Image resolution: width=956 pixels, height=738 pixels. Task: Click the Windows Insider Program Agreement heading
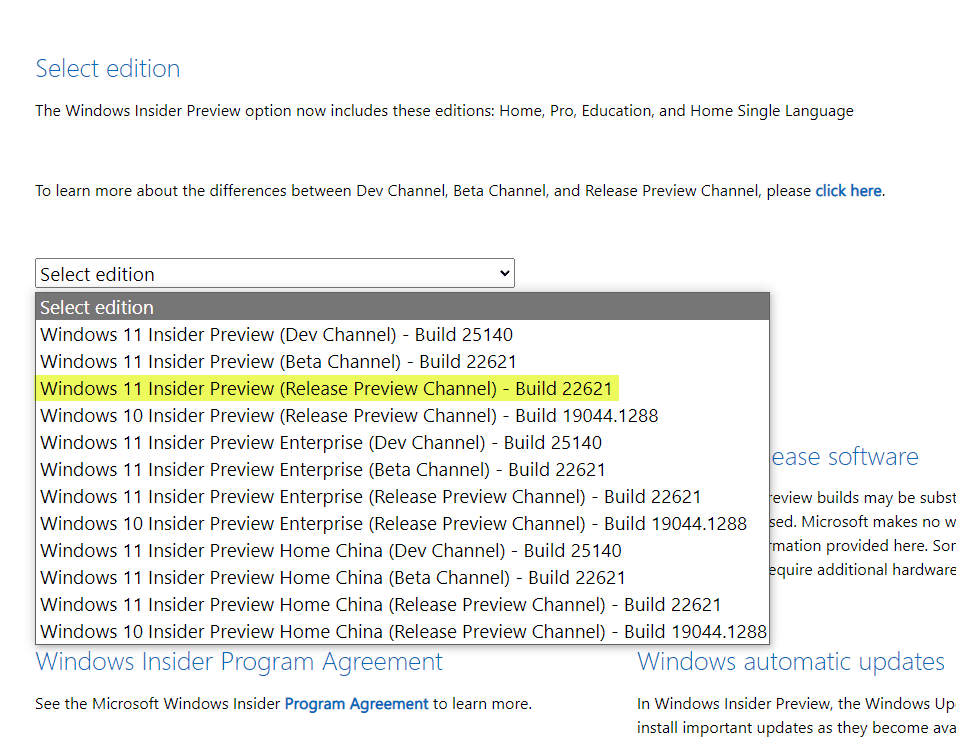point(239,661)
